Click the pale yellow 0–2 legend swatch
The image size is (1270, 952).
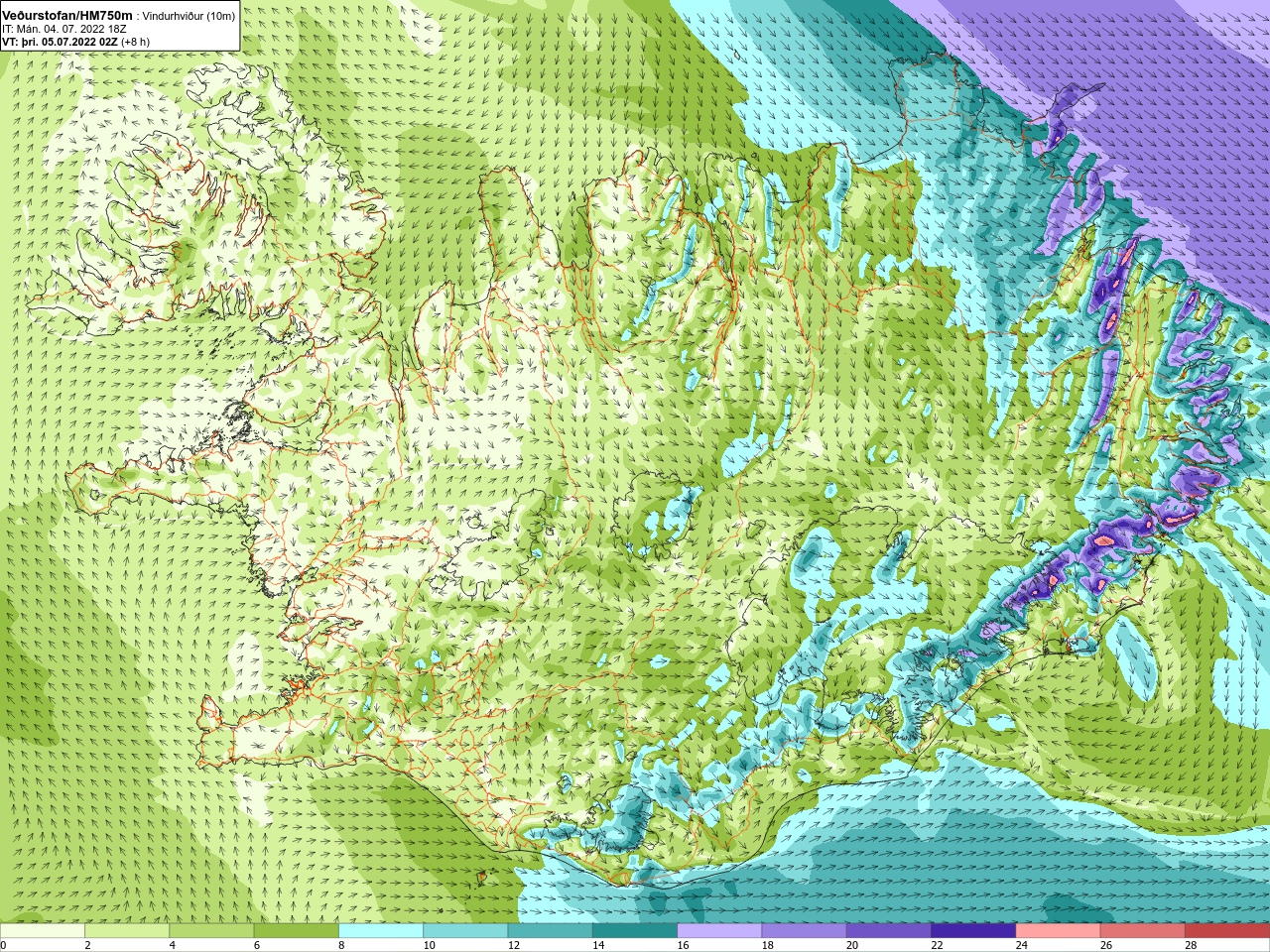point(43,931)
